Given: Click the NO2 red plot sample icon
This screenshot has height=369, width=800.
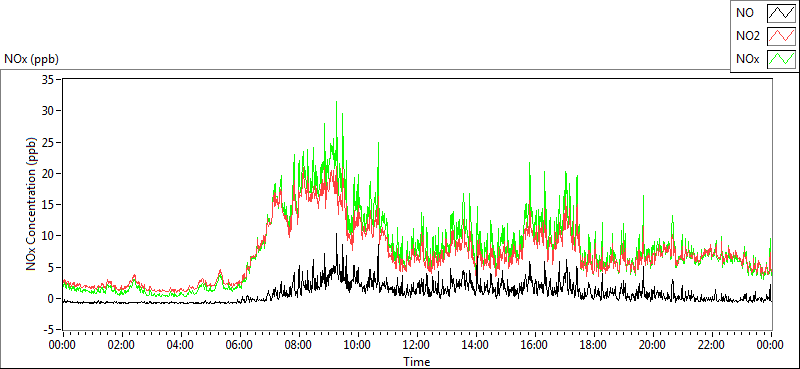Looking at the screenshot, I should click(x=781, y=36).
